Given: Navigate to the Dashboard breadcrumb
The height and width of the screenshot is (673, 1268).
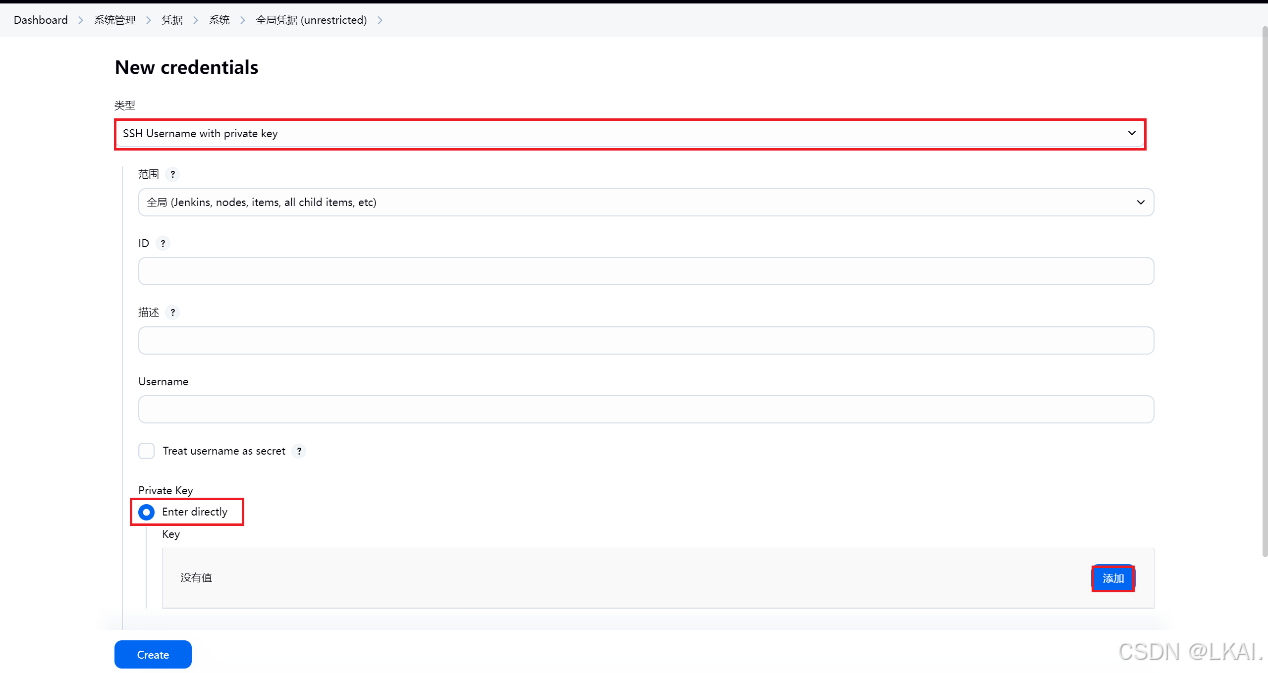Looking at the screenshot, I should pos(40,19).
